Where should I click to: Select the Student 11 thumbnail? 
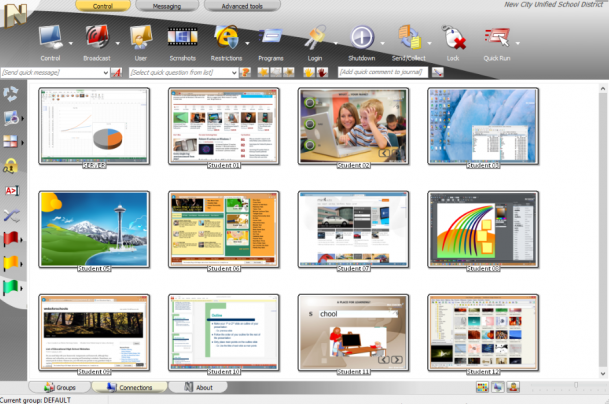tap(353, 333)
